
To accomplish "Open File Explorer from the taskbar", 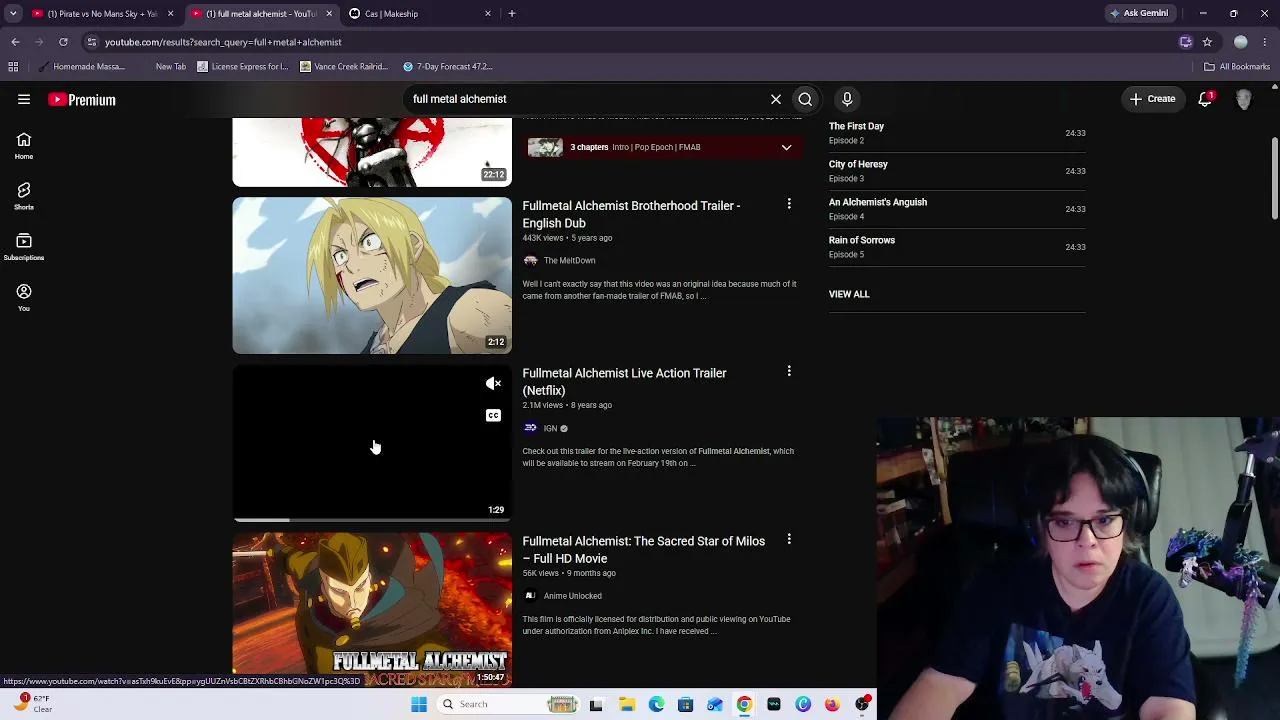I will tap(627, 704).
